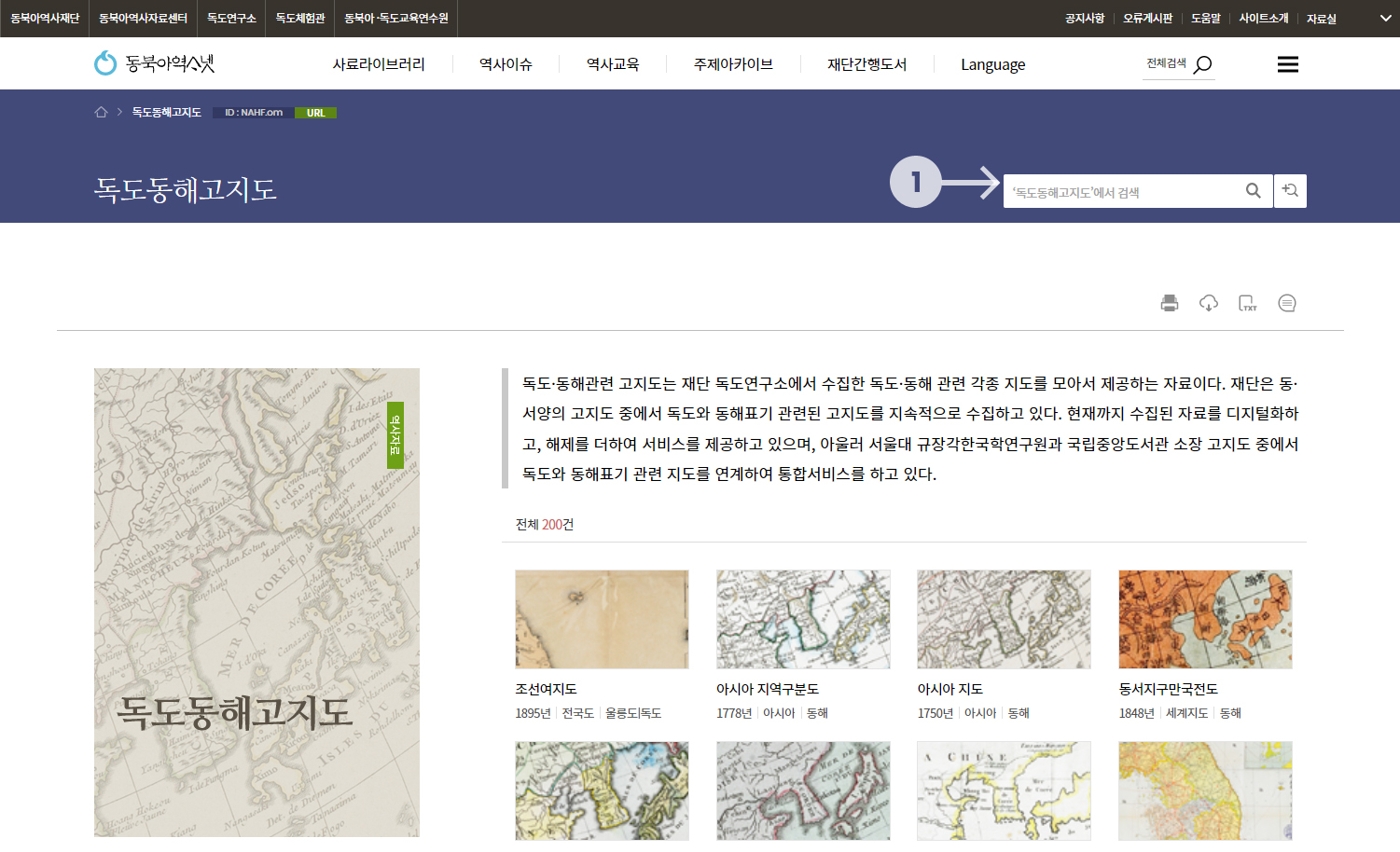Screen dimensions: 1400x852
Task: Open the 사료라이브러리 menu
Action: pyautogui.click(x=379, y=64)
